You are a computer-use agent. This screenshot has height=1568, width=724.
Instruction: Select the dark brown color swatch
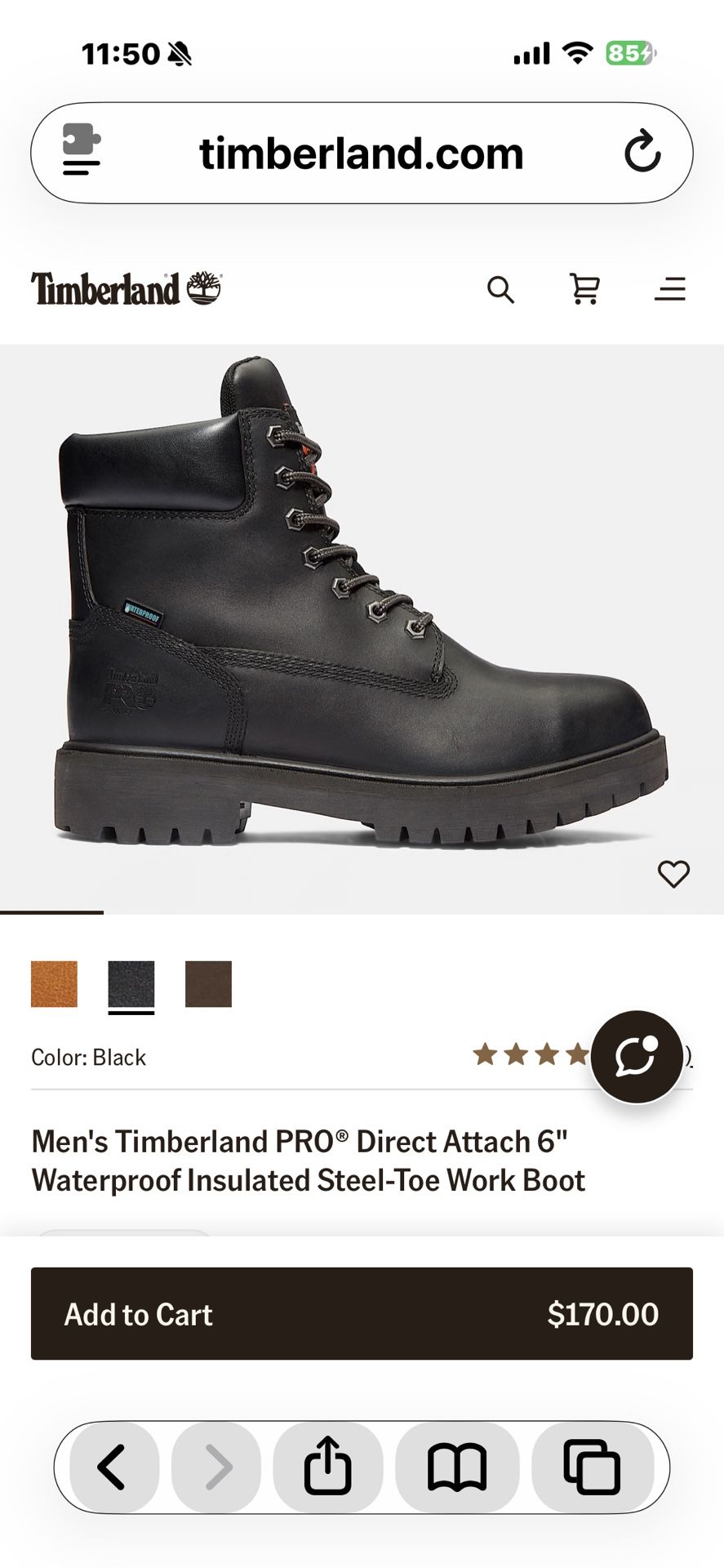coord(208,984)
